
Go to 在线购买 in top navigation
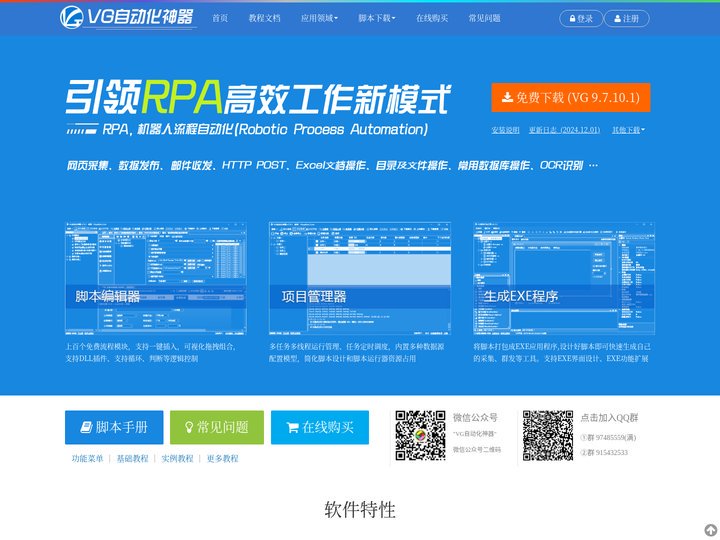[432, 18]
